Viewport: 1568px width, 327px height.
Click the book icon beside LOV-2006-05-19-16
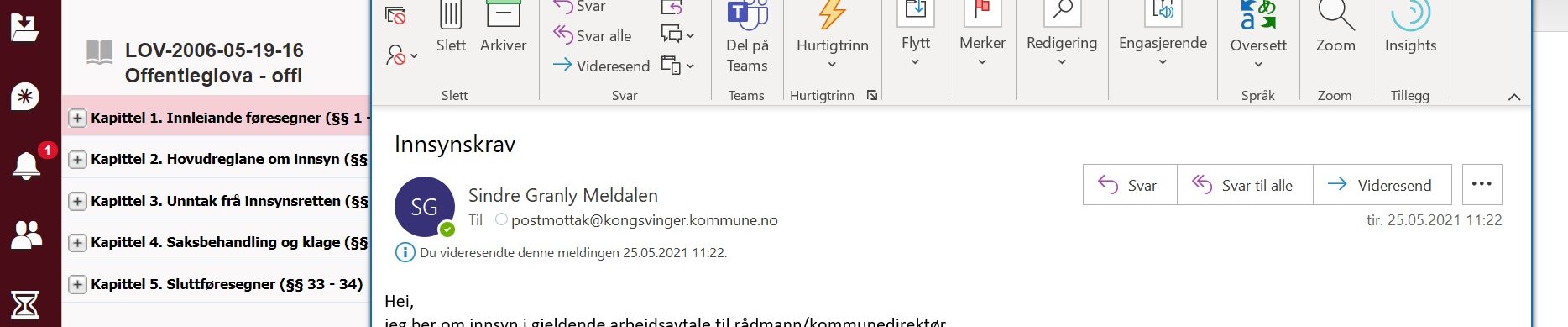click(100, 53)
